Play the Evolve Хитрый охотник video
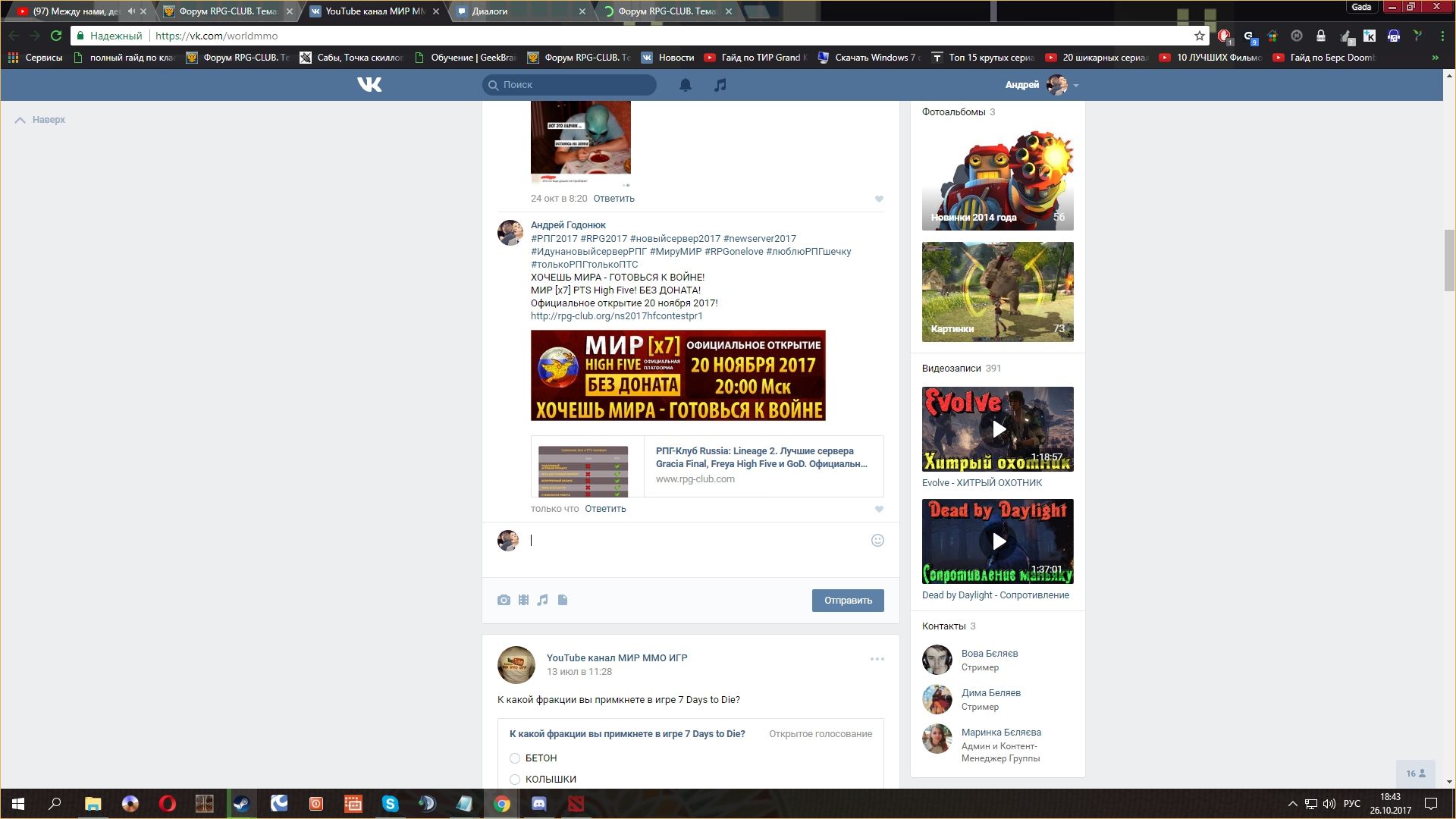1456x819 pixels. [998, 429]
